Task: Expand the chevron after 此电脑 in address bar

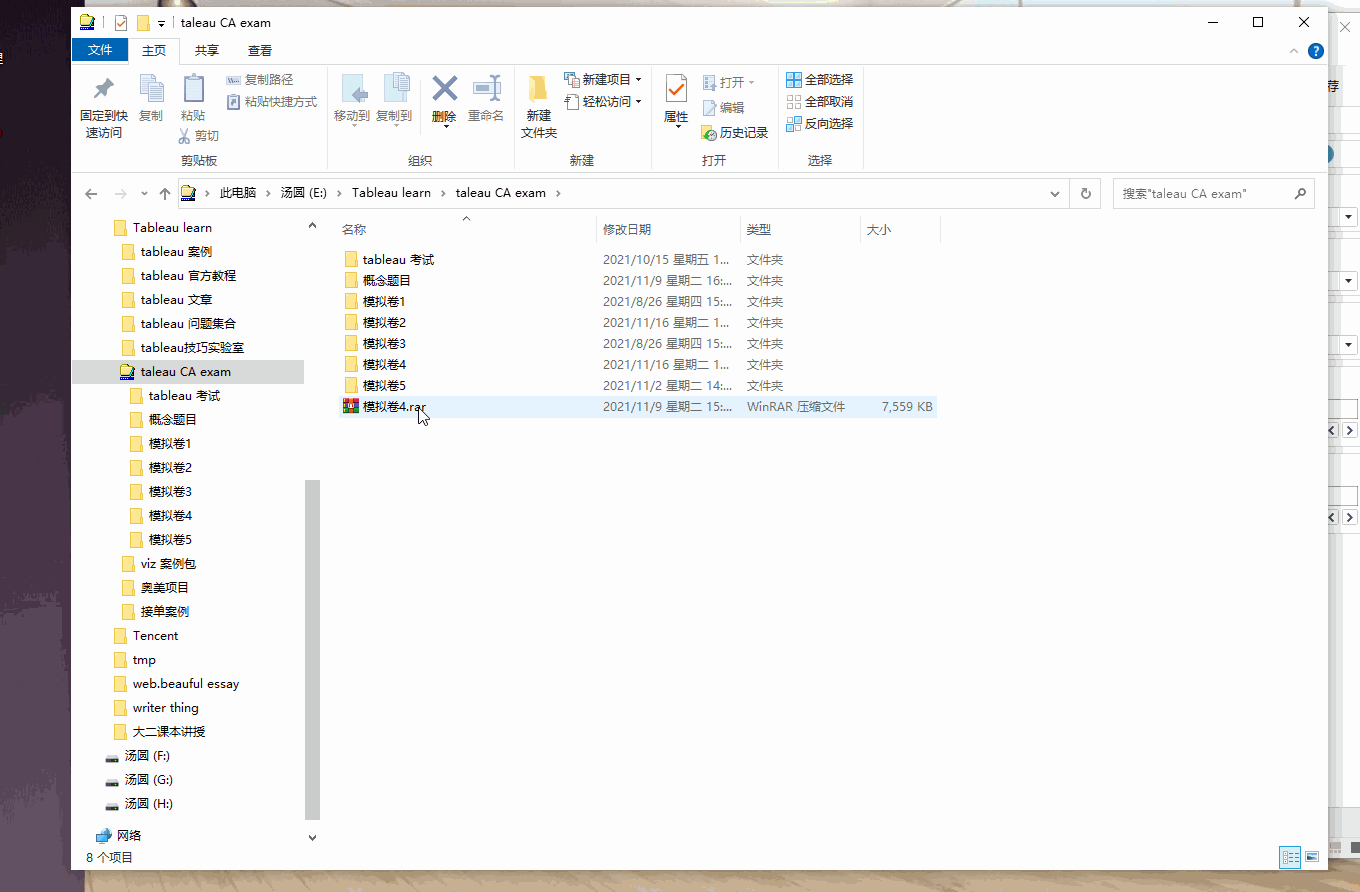Action: click(x=269, y=194)
